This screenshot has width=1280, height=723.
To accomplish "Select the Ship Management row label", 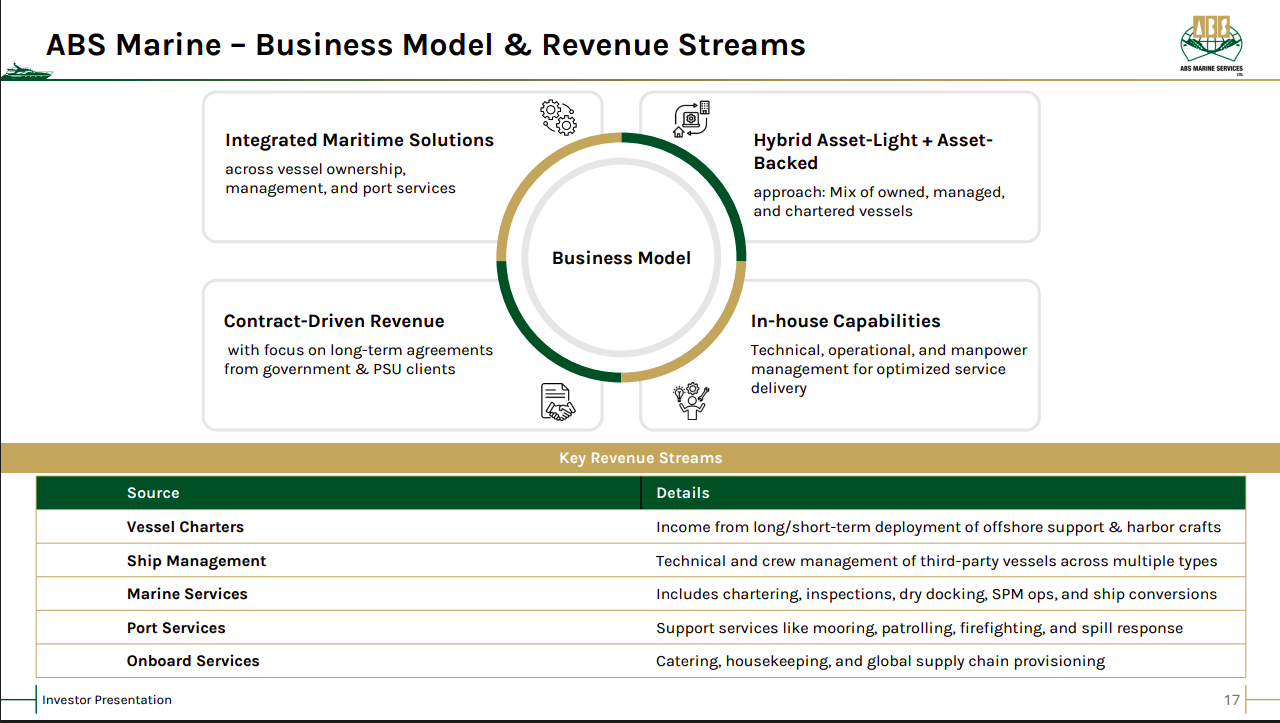I will tap(197, 561).
